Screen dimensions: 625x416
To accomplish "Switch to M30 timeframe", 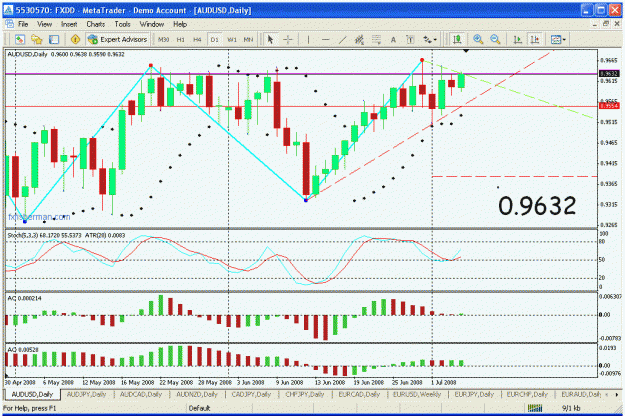I will pos(163,39).
